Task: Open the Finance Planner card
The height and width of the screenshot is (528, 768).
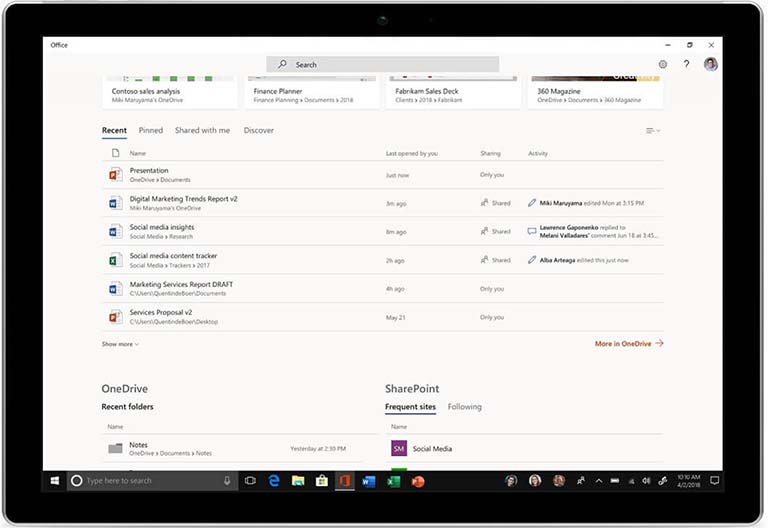Action: (x=312, y=92)
